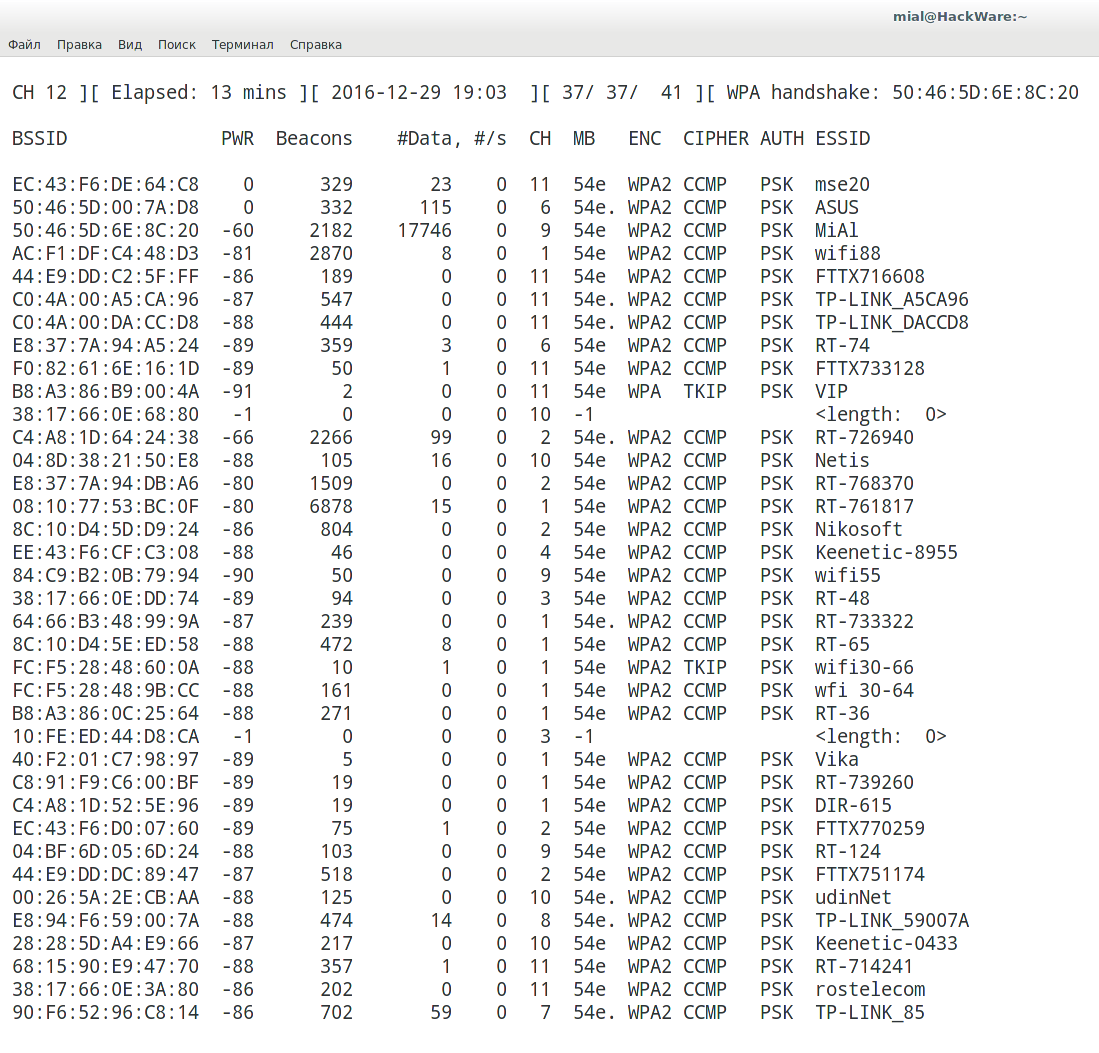The height and width of the screenshot is (1053, 1099).
Task: Open the Правка menu
Action: point(79,45)
